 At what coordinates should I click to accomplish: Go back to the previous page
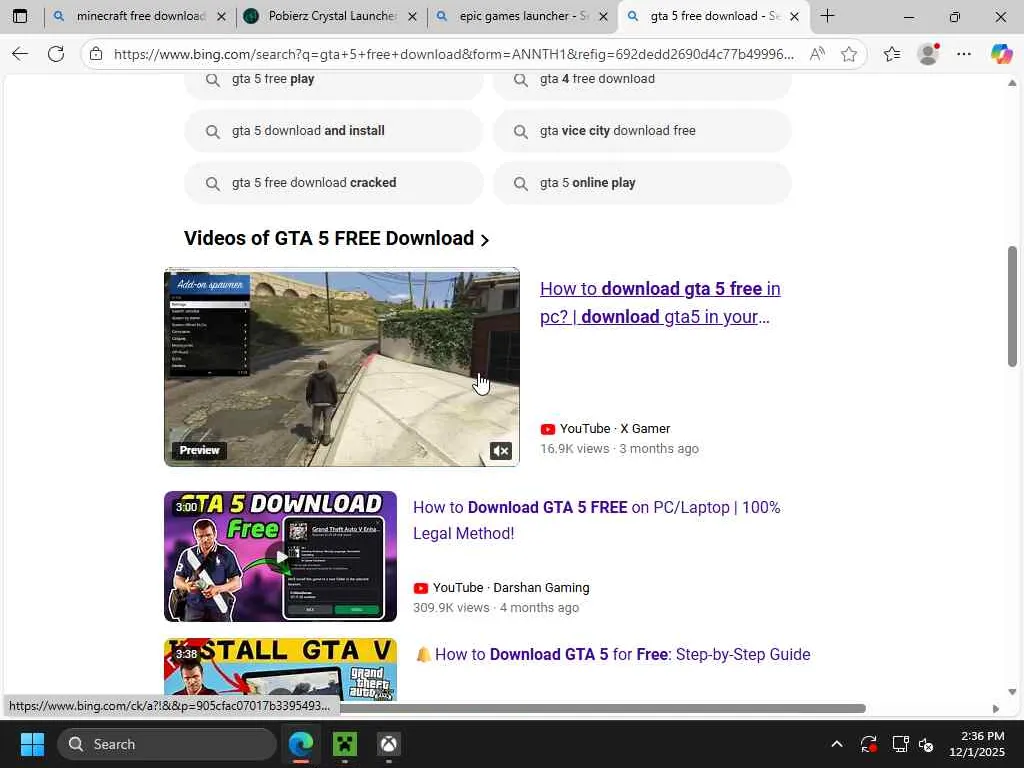20,54
